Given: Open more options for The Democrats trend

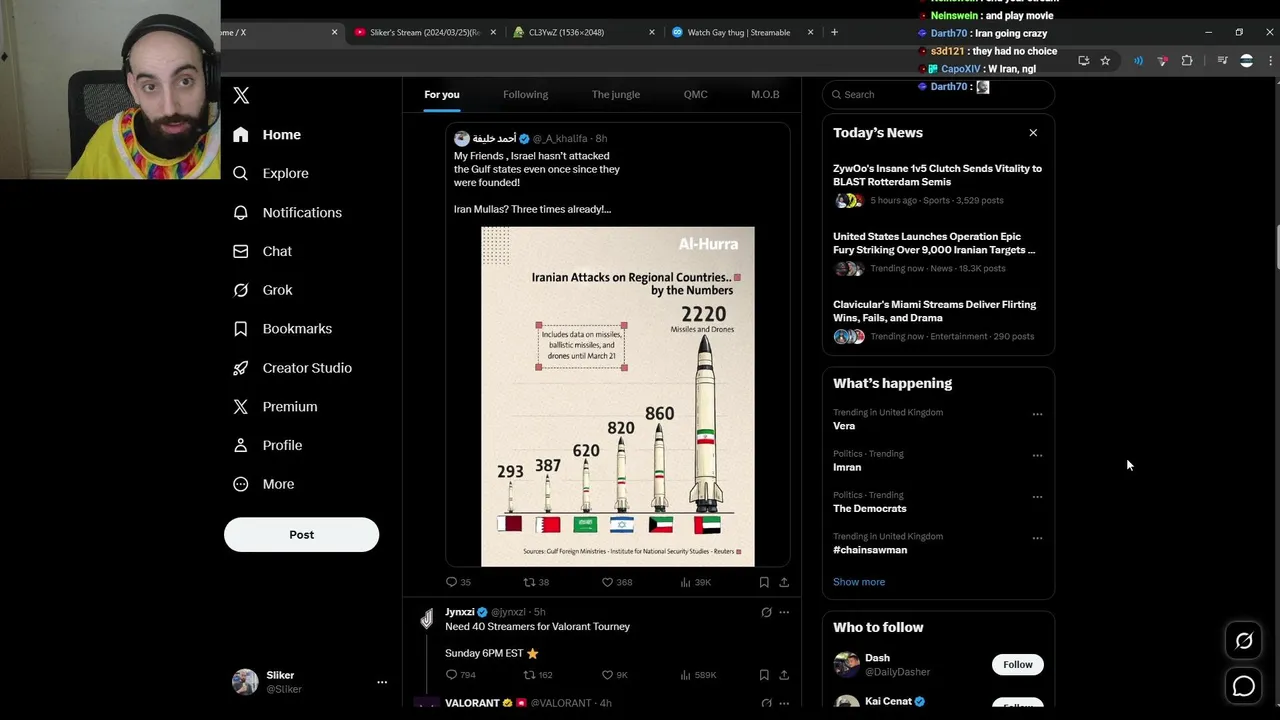Looking at the screenshot, I should [1037, 497].
